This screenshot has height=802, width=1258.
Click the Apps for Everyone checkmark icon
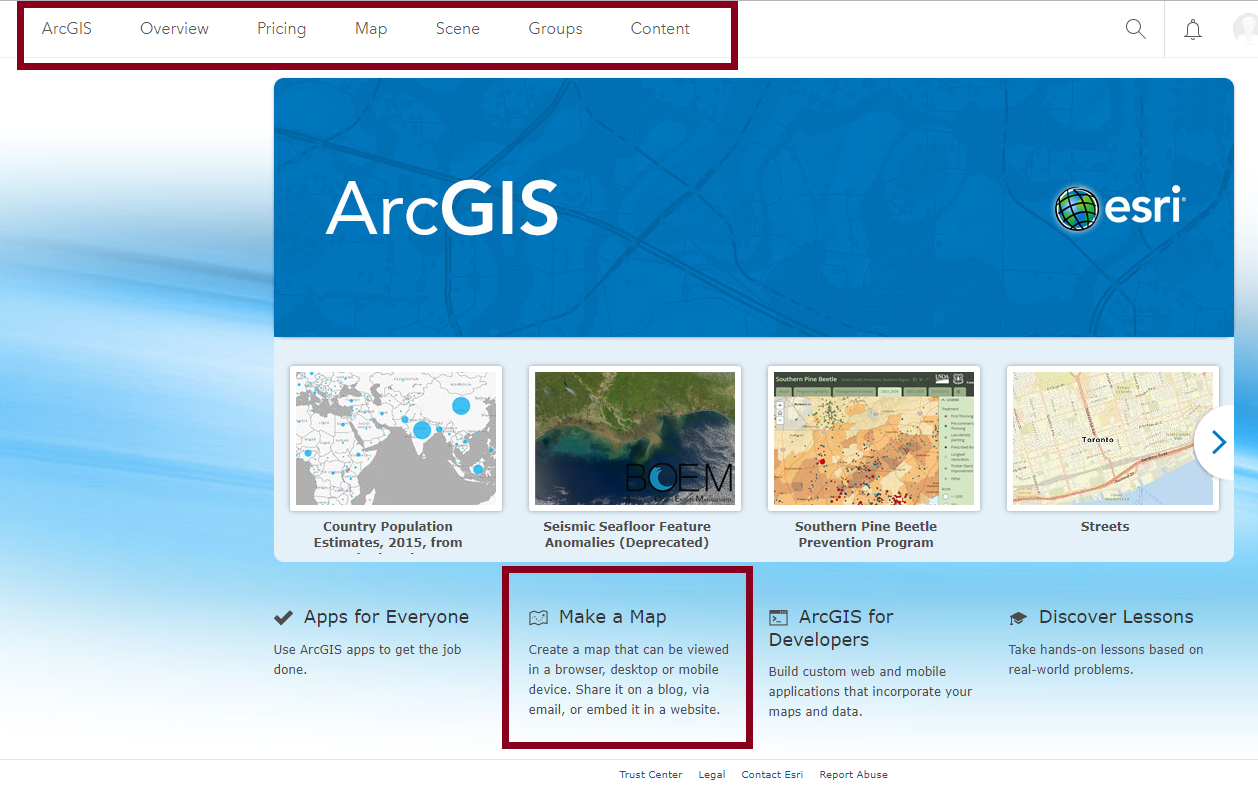[284, 618]
